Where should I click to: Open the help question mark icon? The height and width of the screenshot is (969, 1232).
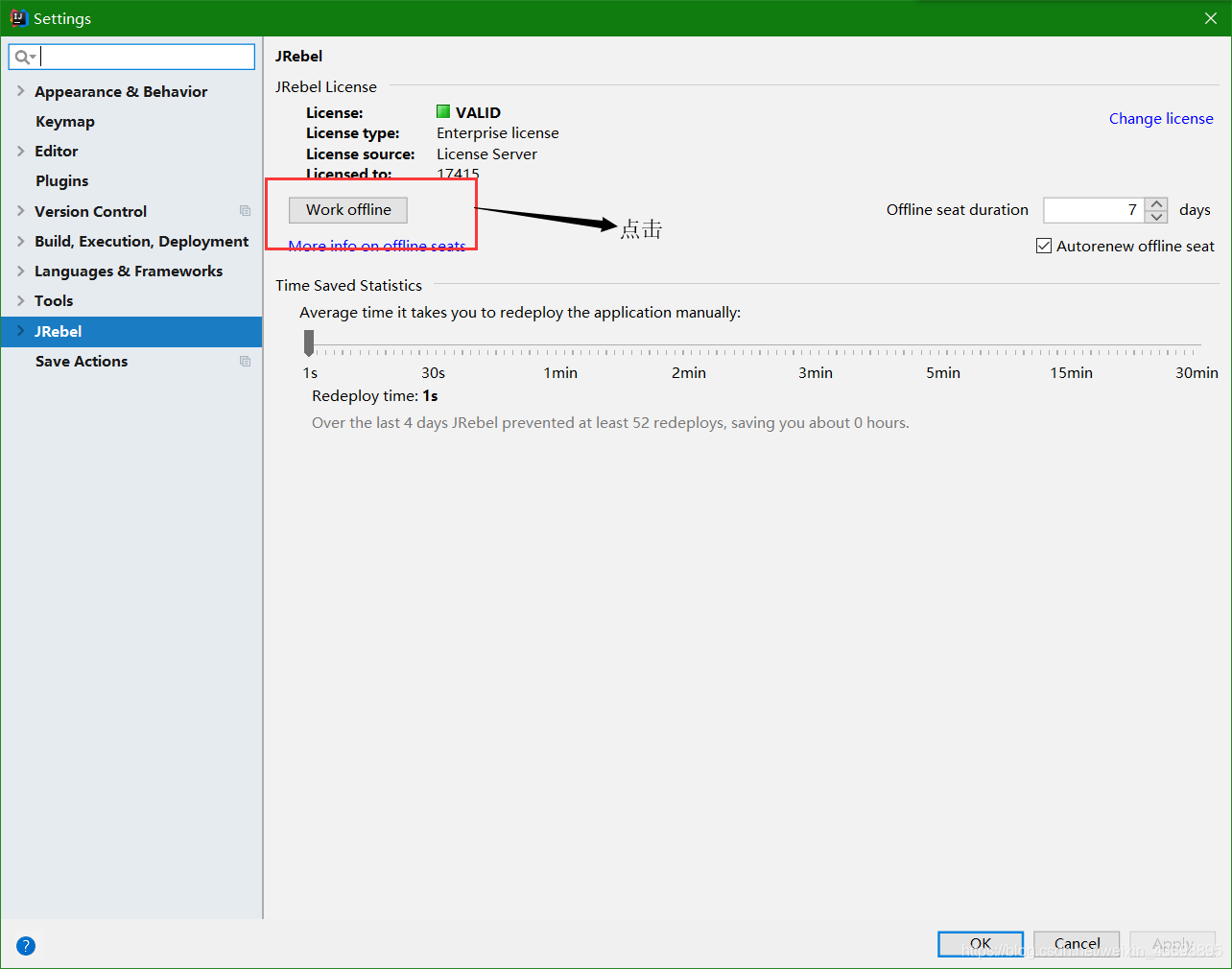coord(26,946)
